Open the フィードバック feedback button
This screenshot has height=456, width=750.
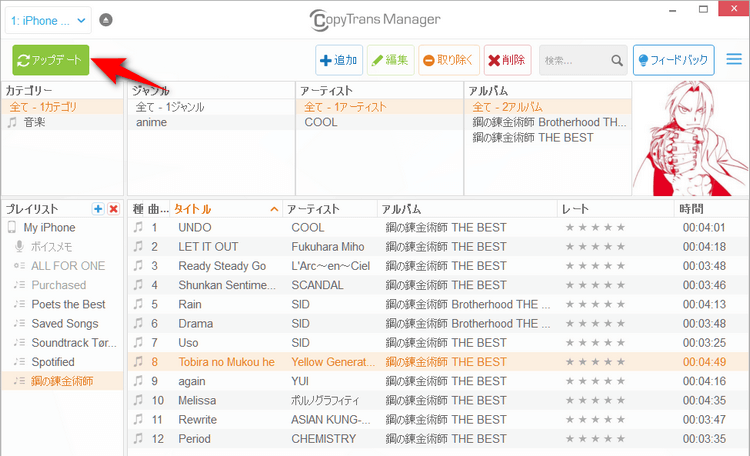coord(673,60)
